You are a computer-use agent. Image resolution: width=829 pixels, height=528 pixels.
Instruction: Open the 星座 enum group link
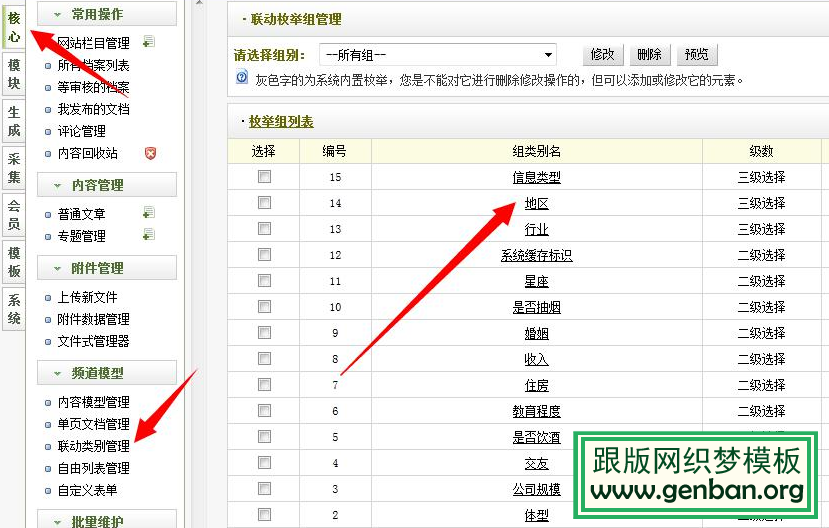(x=536, y=281)
